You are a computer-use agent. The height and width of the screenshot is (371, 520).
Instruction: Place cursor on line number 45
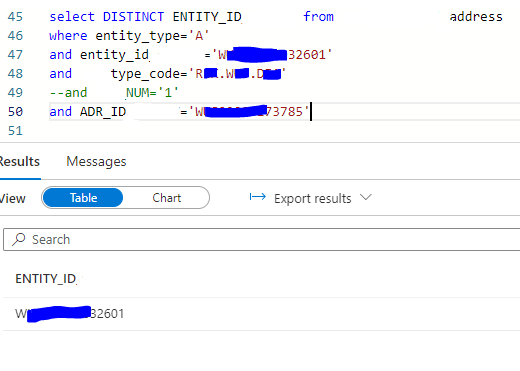tap(15, 17)
